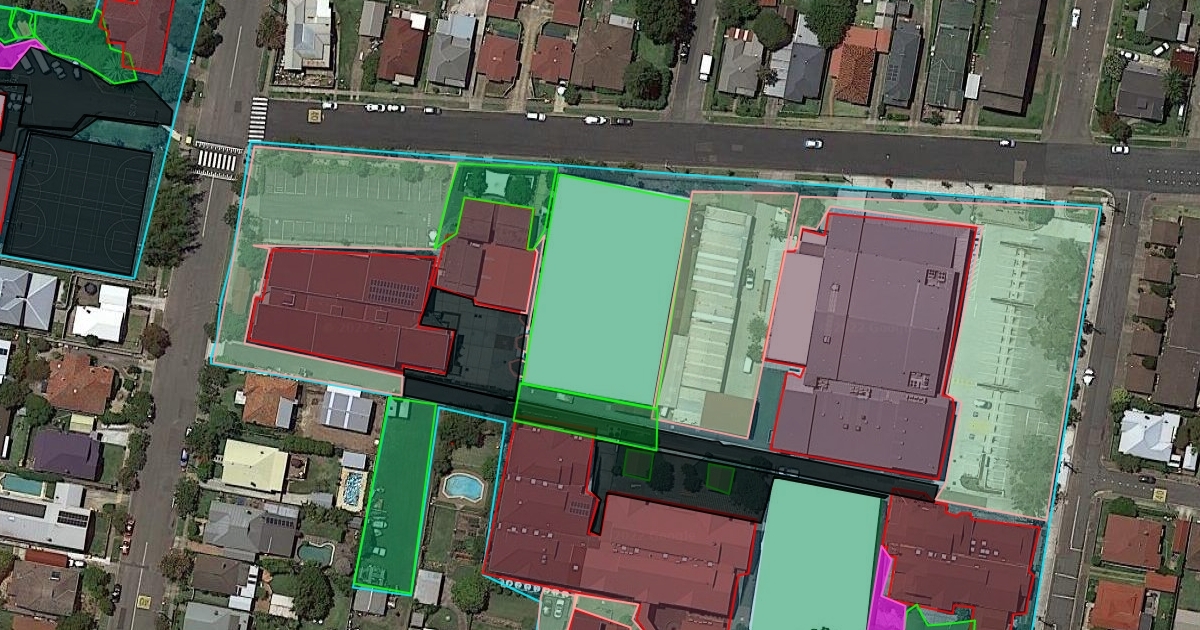The image size is (1200, 630).
Task: Click the zebra crossing beside the top-left parking lot
Action: coord(217,159)
